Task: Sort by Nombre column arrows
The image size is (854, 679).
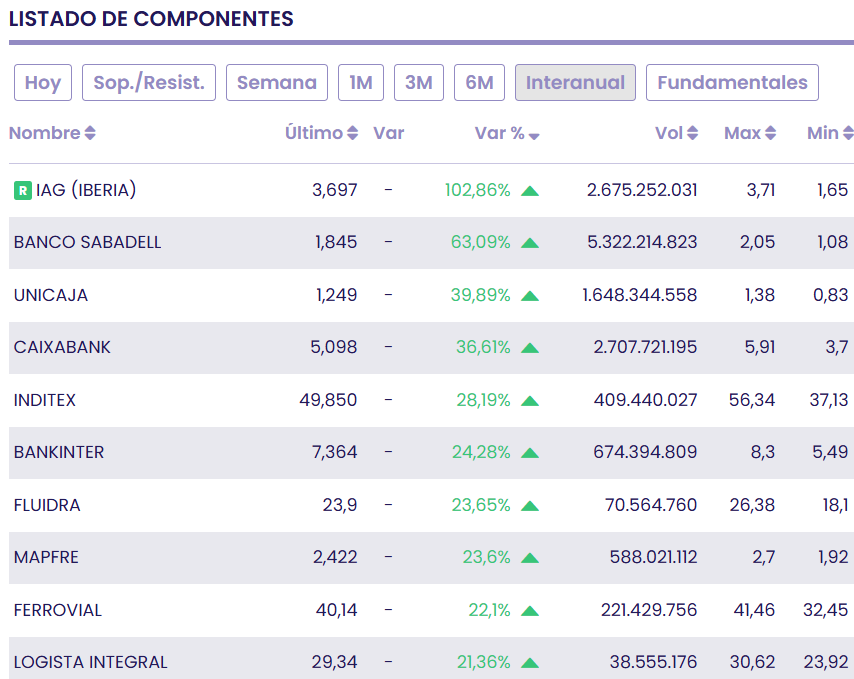Action: (x=90, y=134)
